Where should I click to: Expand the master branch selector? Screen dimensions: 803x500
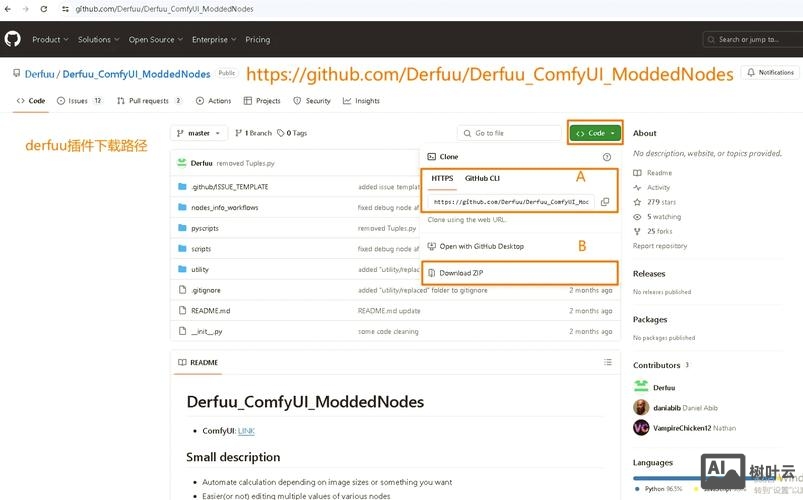pyautogui.click(x=199, y=133)
